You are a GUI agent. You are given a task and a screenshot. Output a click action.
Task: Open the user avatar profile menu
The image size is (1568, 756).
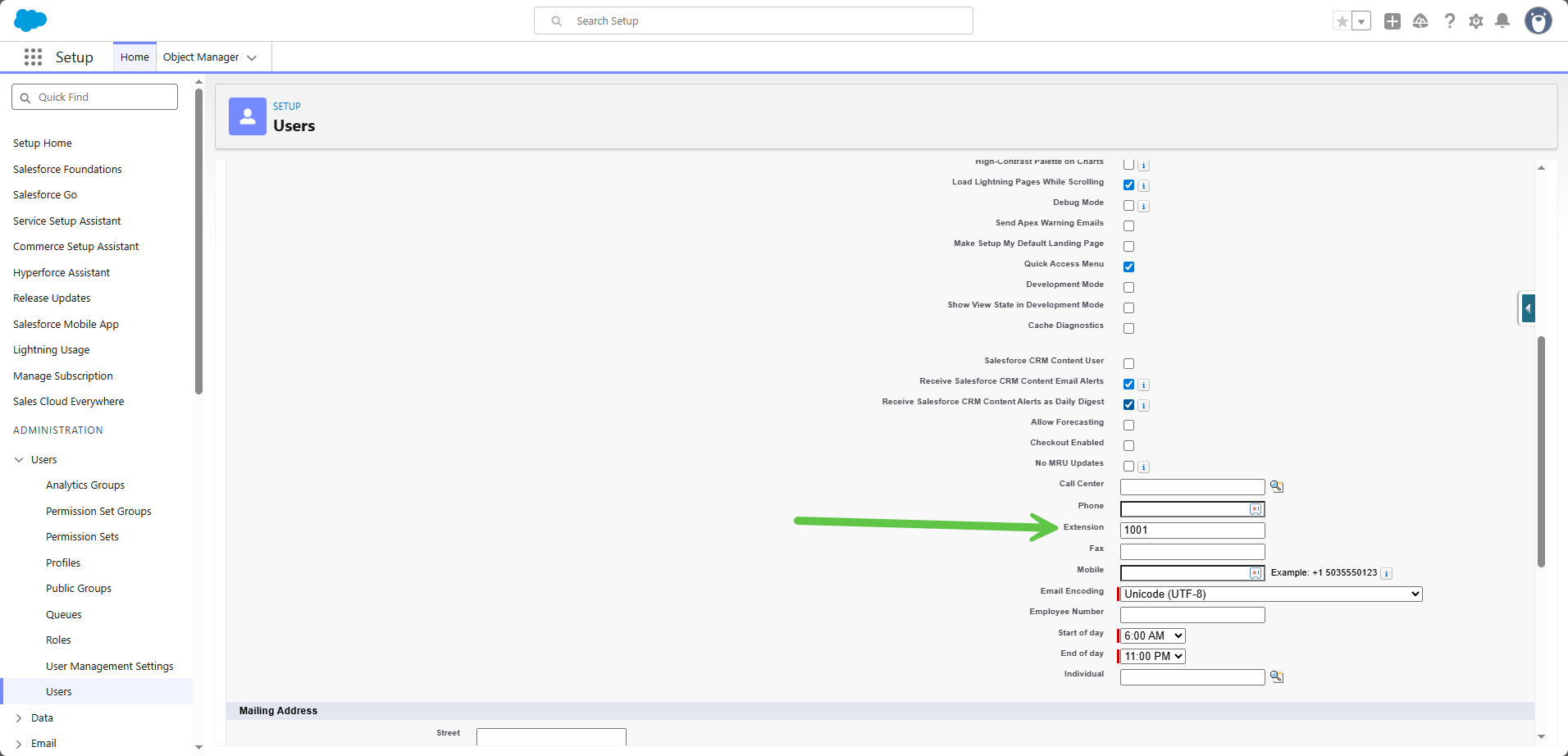click(1538, 21)
